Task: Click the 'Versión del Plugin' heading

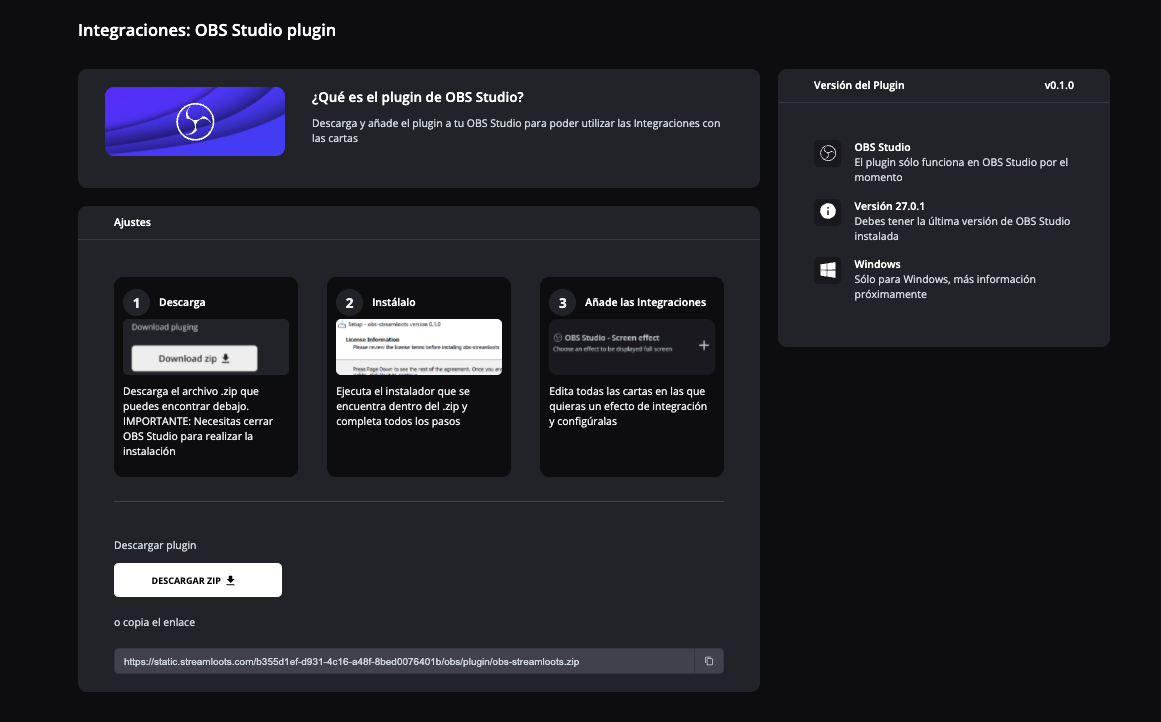Action: (x=859, y=85)
